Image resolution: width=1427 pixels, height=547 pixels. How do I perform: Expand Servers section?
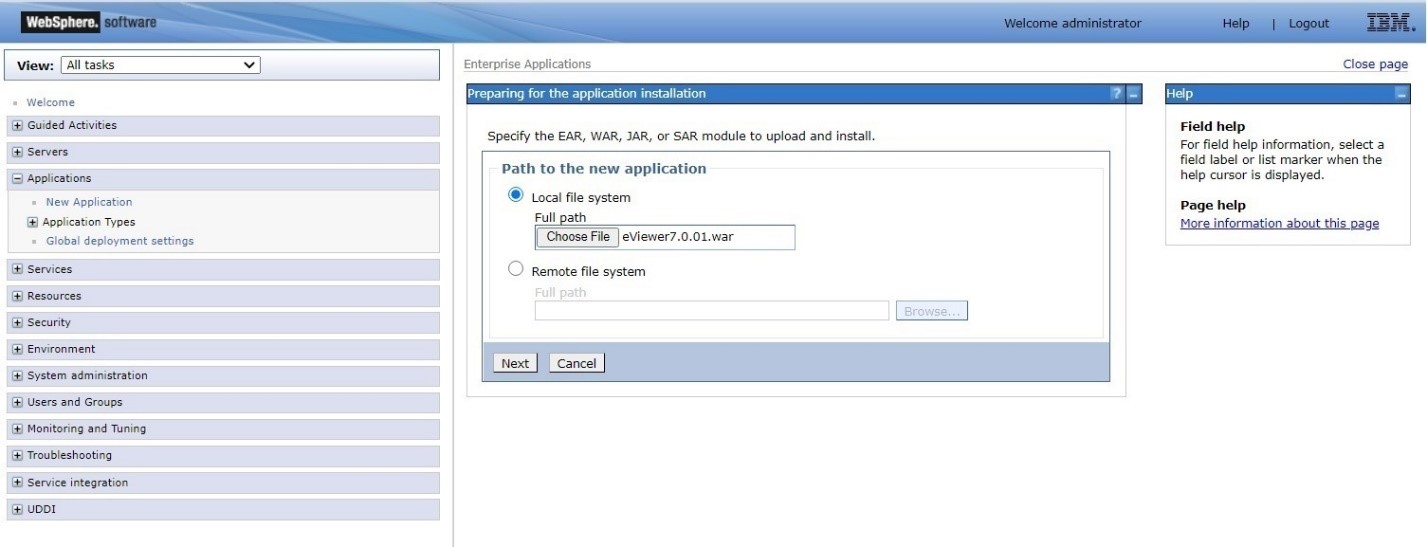pos(17,153)
